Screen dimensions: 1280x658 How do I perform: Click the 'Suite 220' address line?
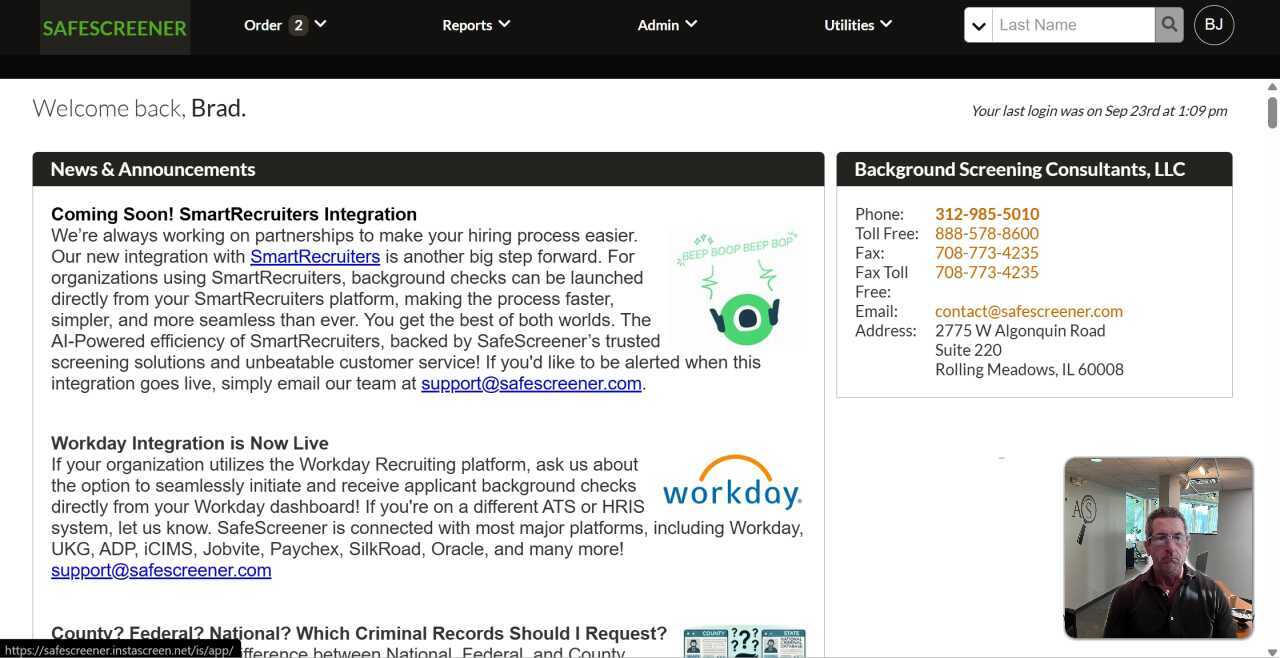[968, 350]
